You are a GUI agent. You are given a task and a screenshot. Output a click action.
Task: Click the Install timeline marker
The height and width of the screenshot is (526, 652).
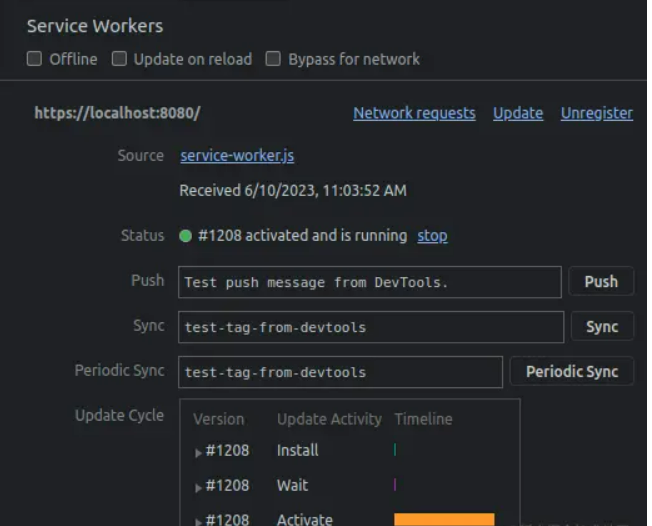point(395,449)
